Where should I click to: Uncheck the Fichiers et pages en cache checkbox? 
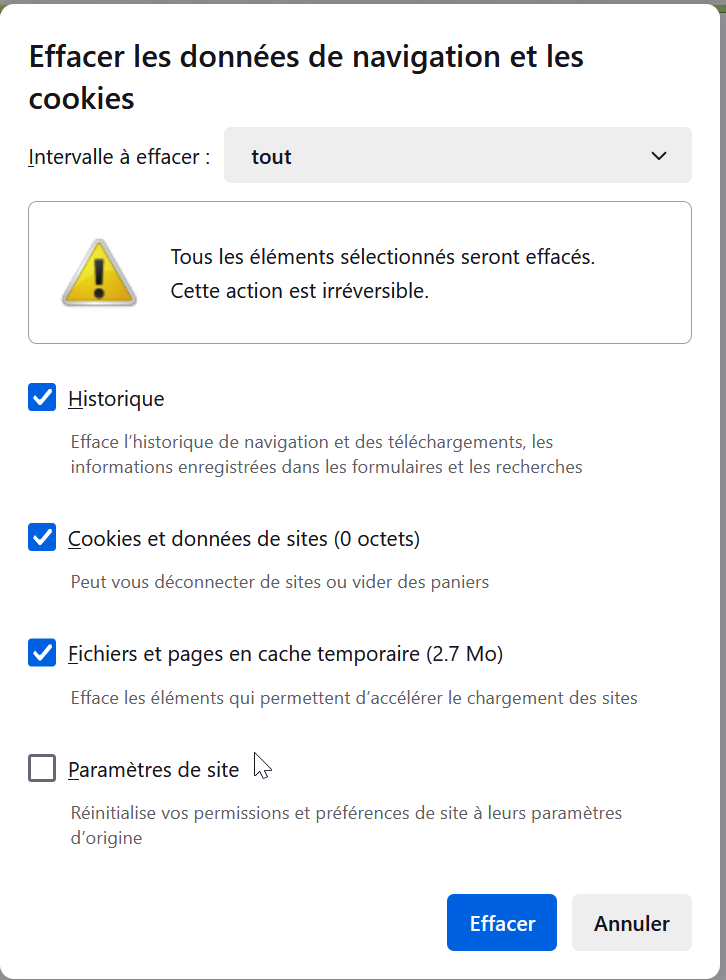pyautogui.click(x=42, y=652)
